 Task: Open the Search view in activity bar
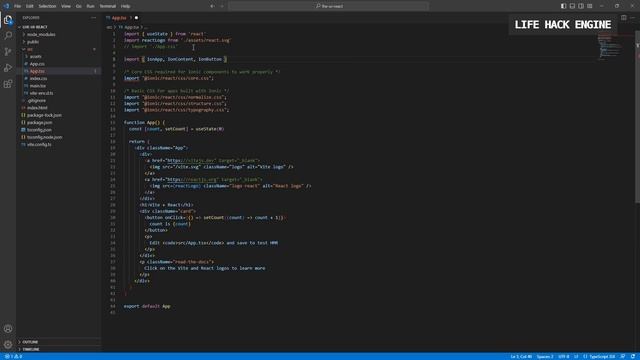pyautogui.click(x=8, y=36)
